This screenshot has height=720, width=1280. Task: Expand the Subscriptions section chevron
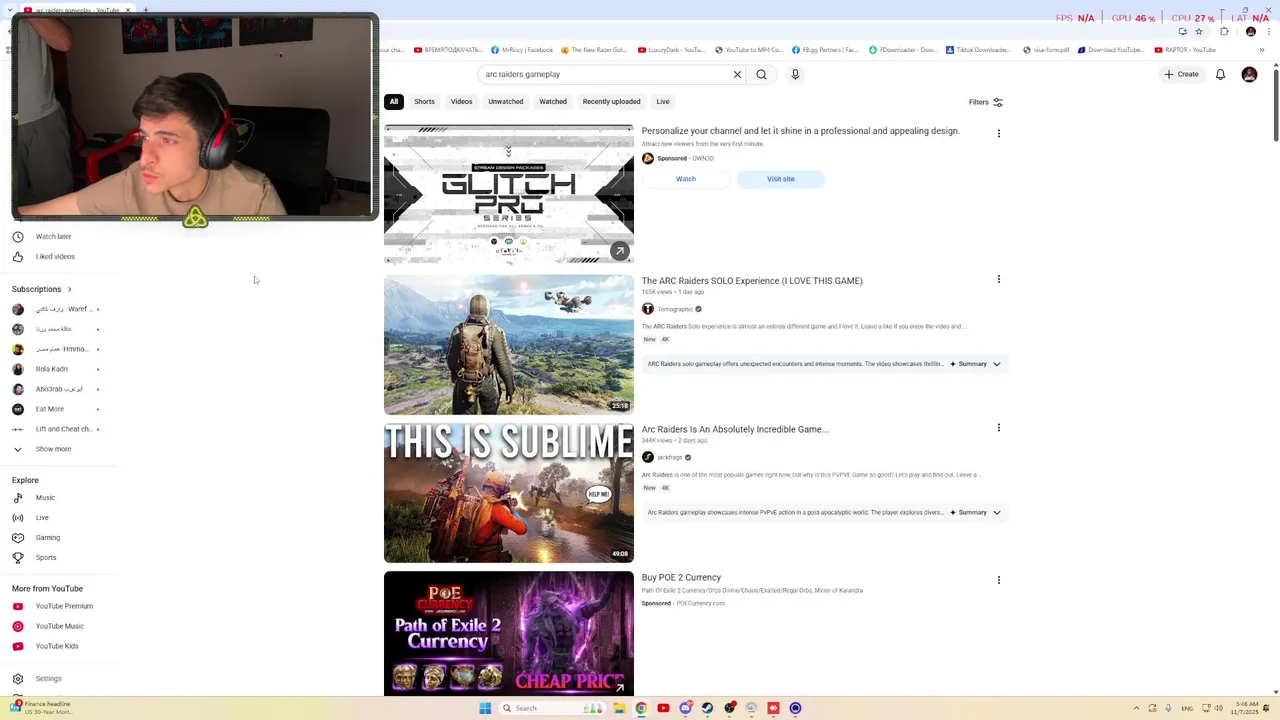(x=69, y=289)
